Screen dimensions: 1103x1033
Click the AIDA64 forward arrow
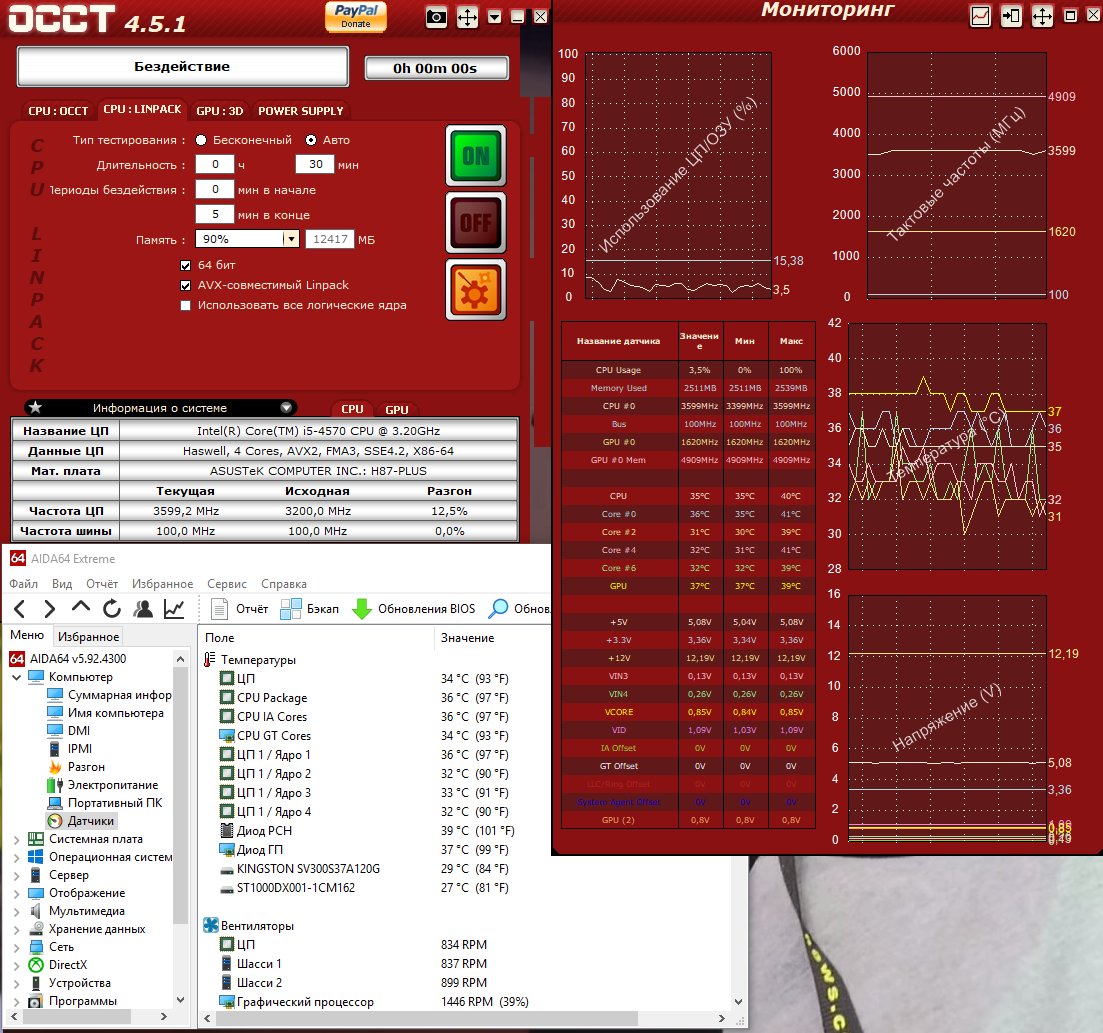click(49, 609)
